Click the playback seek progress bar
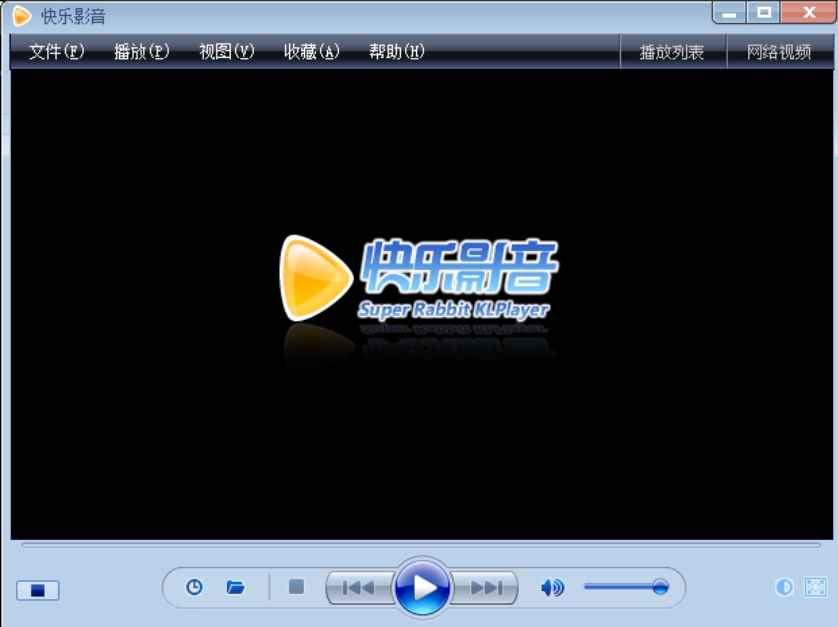 click(421, 545)
